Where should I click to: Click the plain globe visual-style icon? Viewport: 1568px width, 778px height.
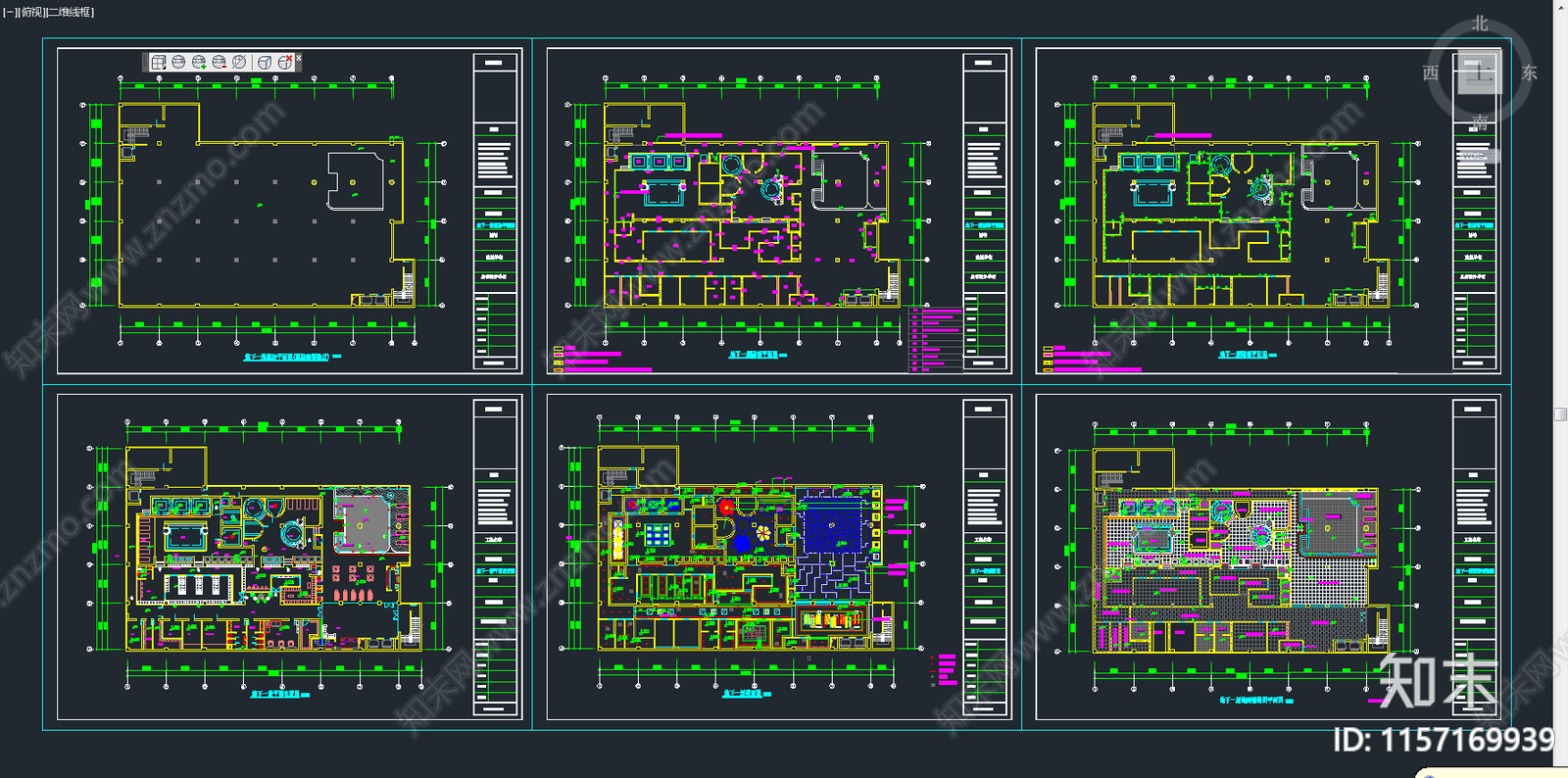pos(179,62)
